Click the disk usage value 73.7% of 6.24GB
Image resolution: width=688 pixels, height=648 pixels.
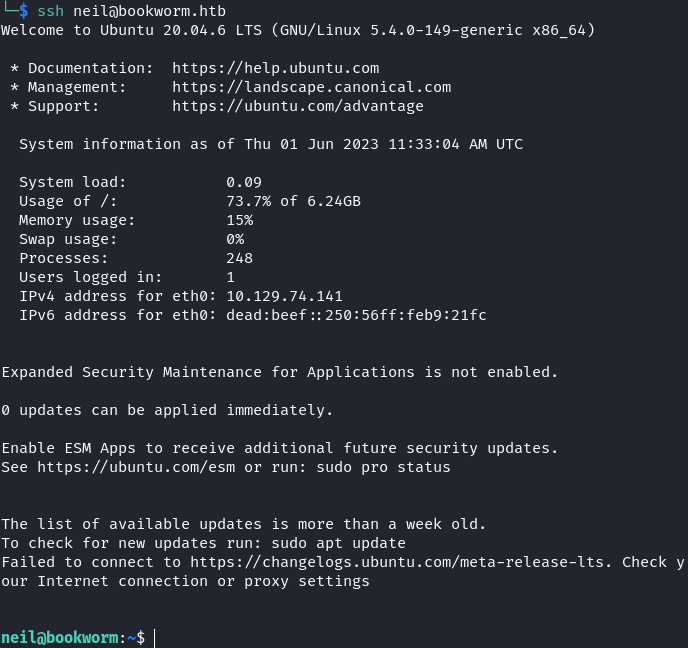[293, 201]
